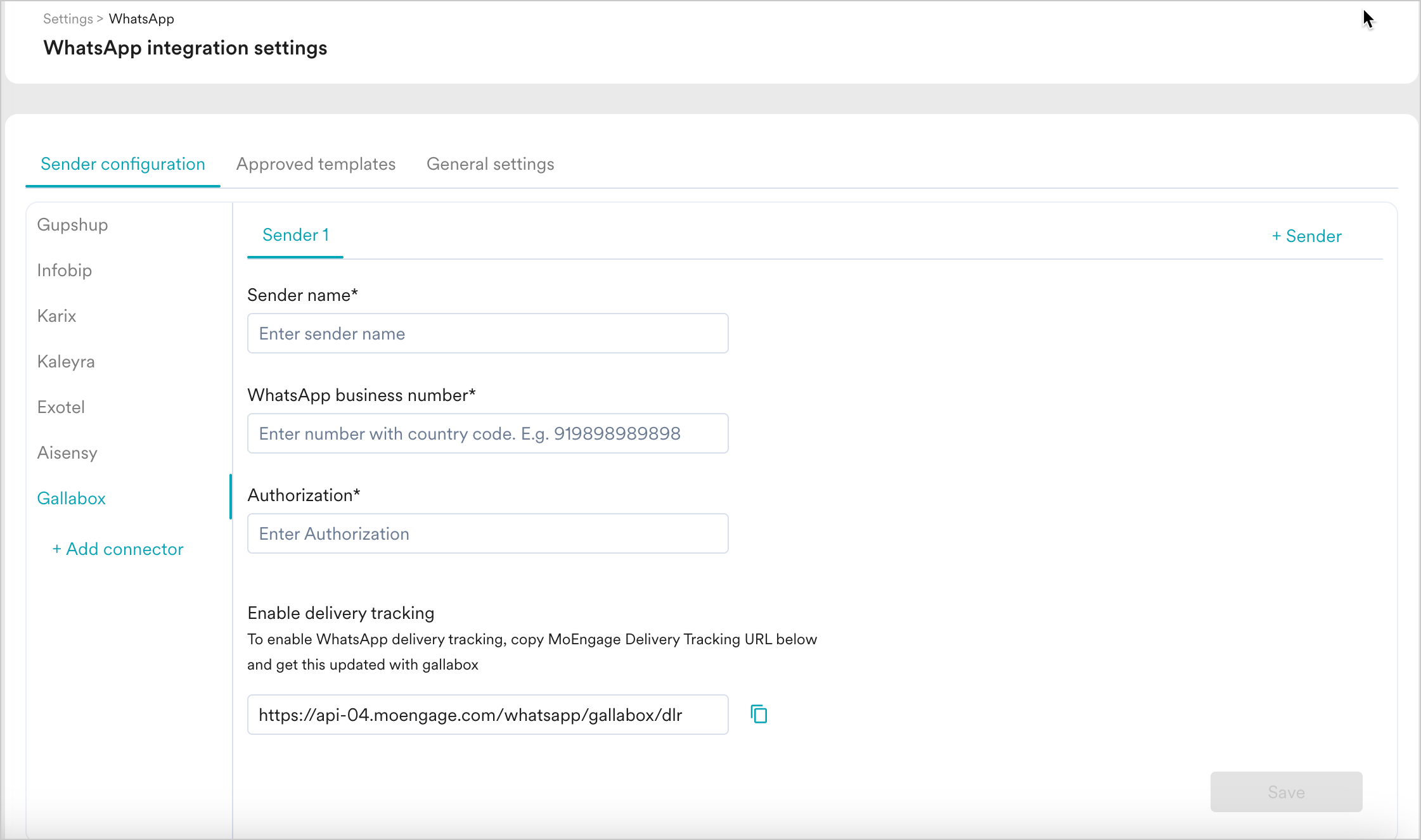Focus the WhatsApp business number field
1421x840 pixels.
point(487,433)
